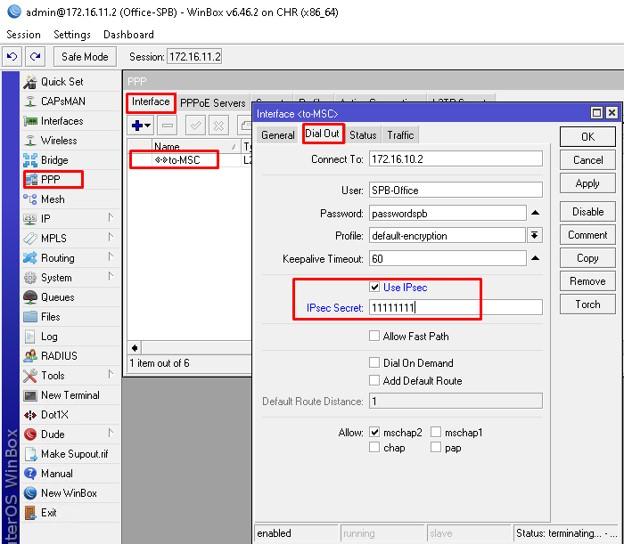The width and height of the screenshot is (624, 544).
Task: Click the blue plus add icon
Action: pos(141,126)
